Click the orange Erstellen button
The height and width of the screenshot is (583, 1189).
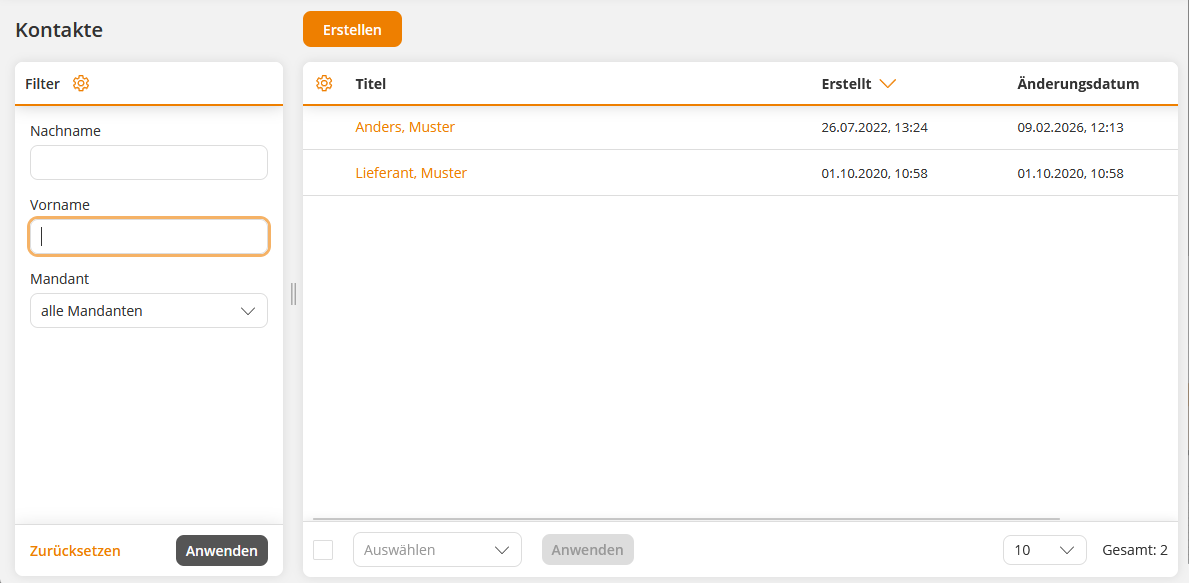click(352, 30)
